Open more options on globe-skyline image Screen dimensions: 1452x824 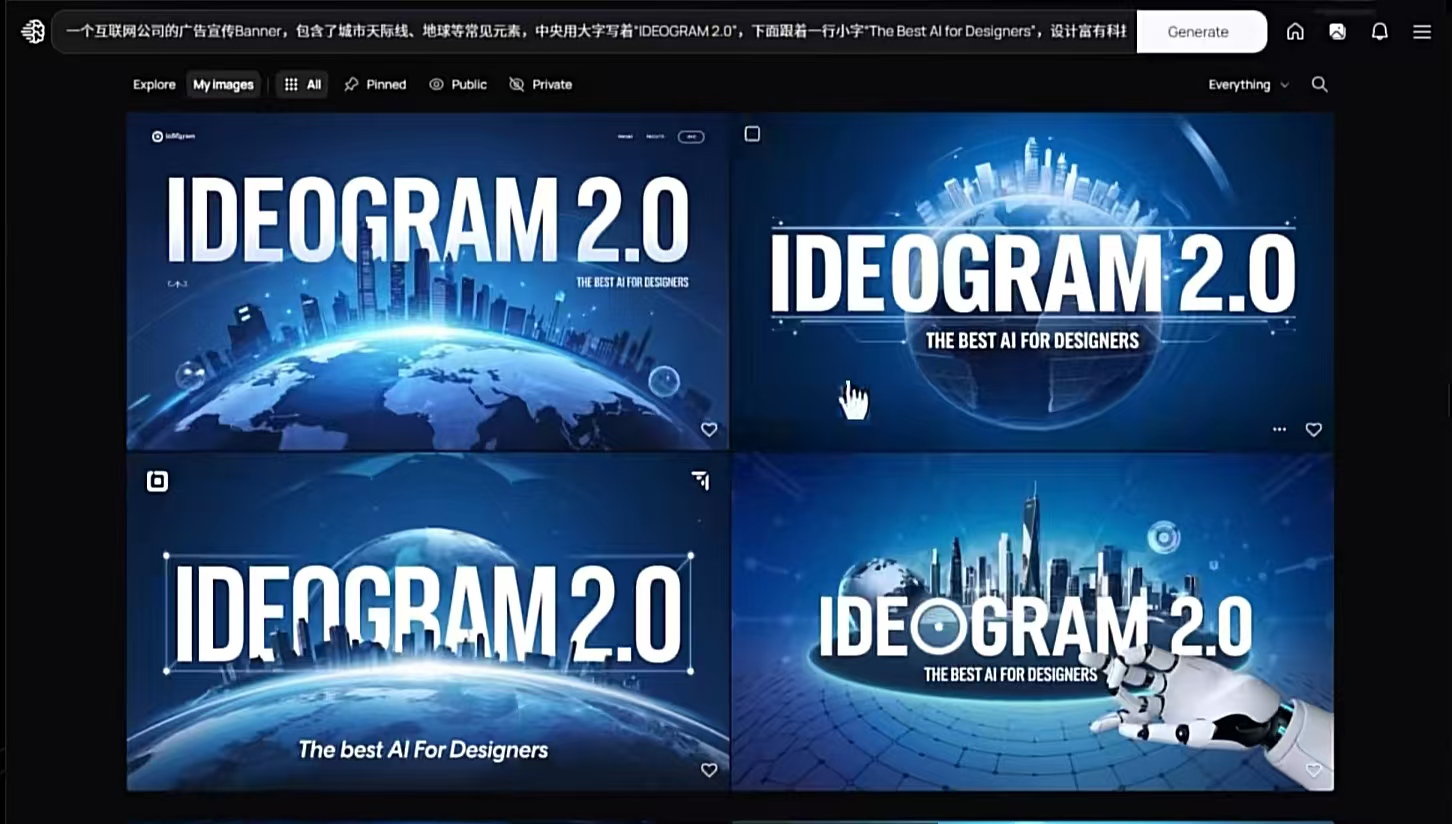pyautogui.click(x=1279, y=429)
